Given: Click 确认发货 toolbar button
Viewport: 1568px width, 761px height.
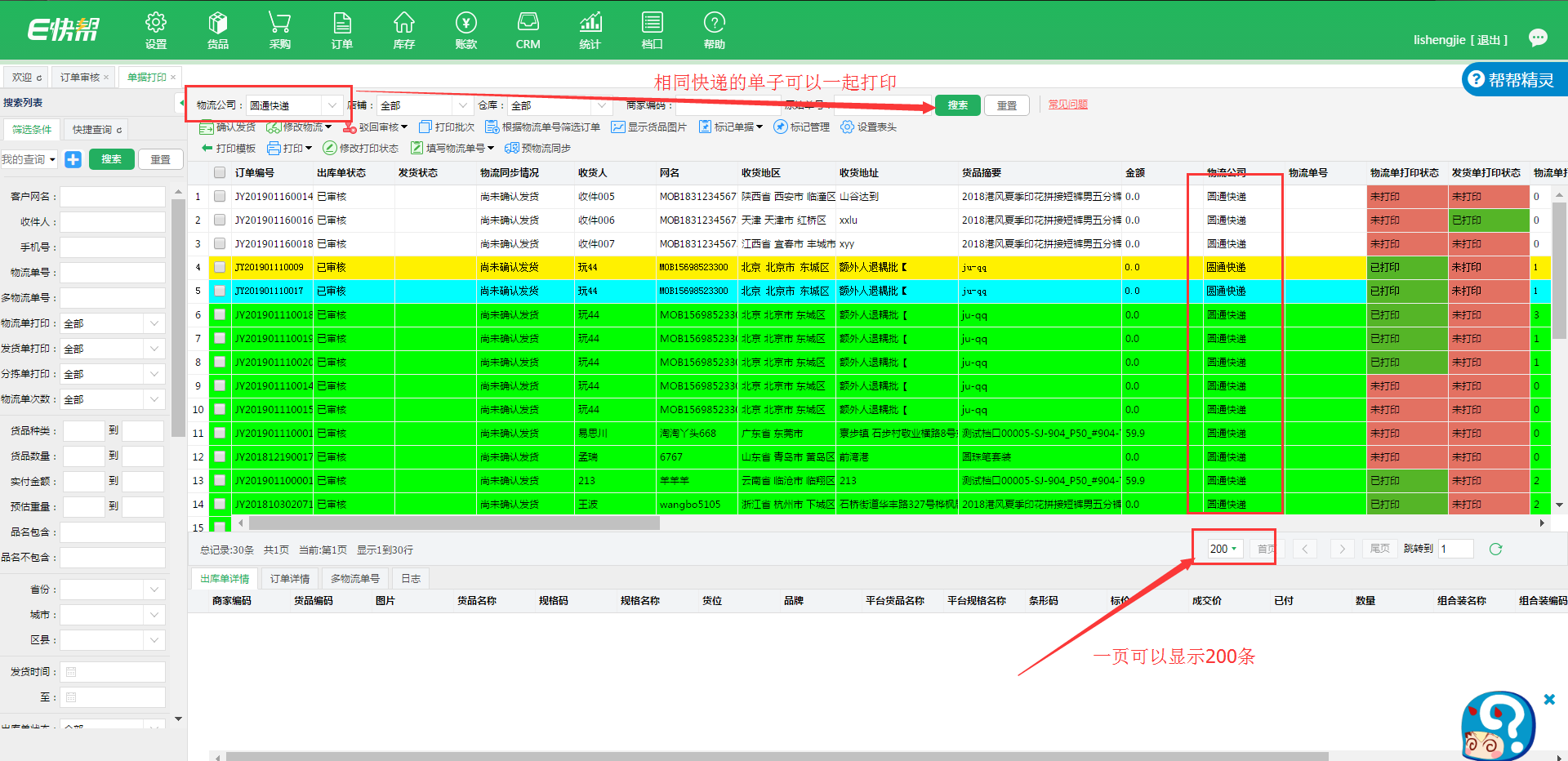Looking at the screenshot, I should tap(228, 127).
